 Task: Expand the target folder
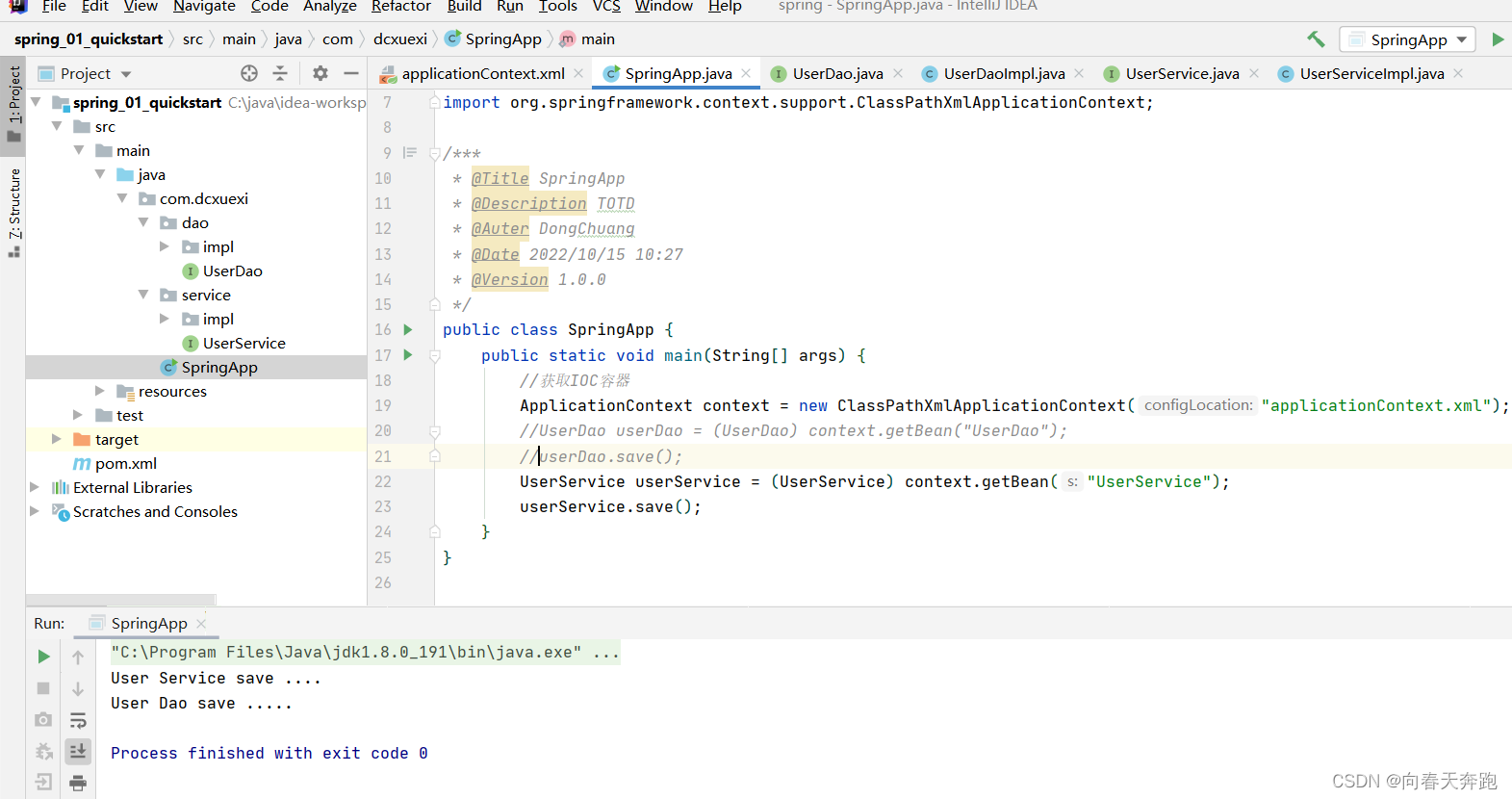pyautogui.click(x=57, y=439)
